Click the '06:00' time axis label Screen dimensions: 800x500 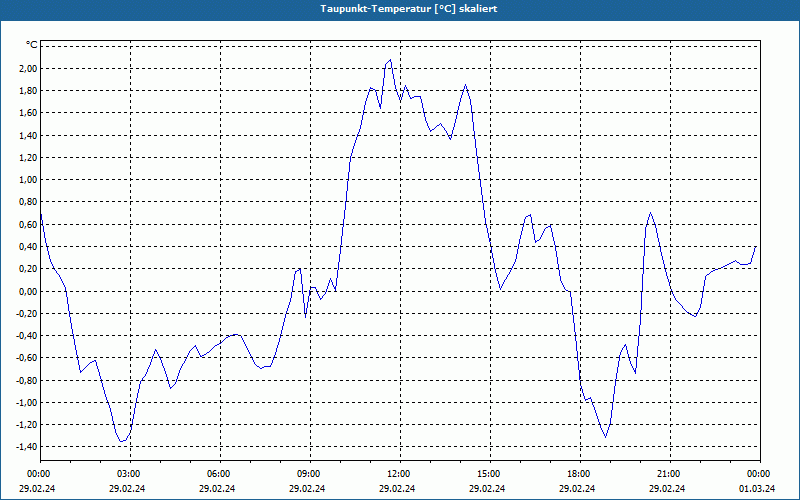[218, 474]
